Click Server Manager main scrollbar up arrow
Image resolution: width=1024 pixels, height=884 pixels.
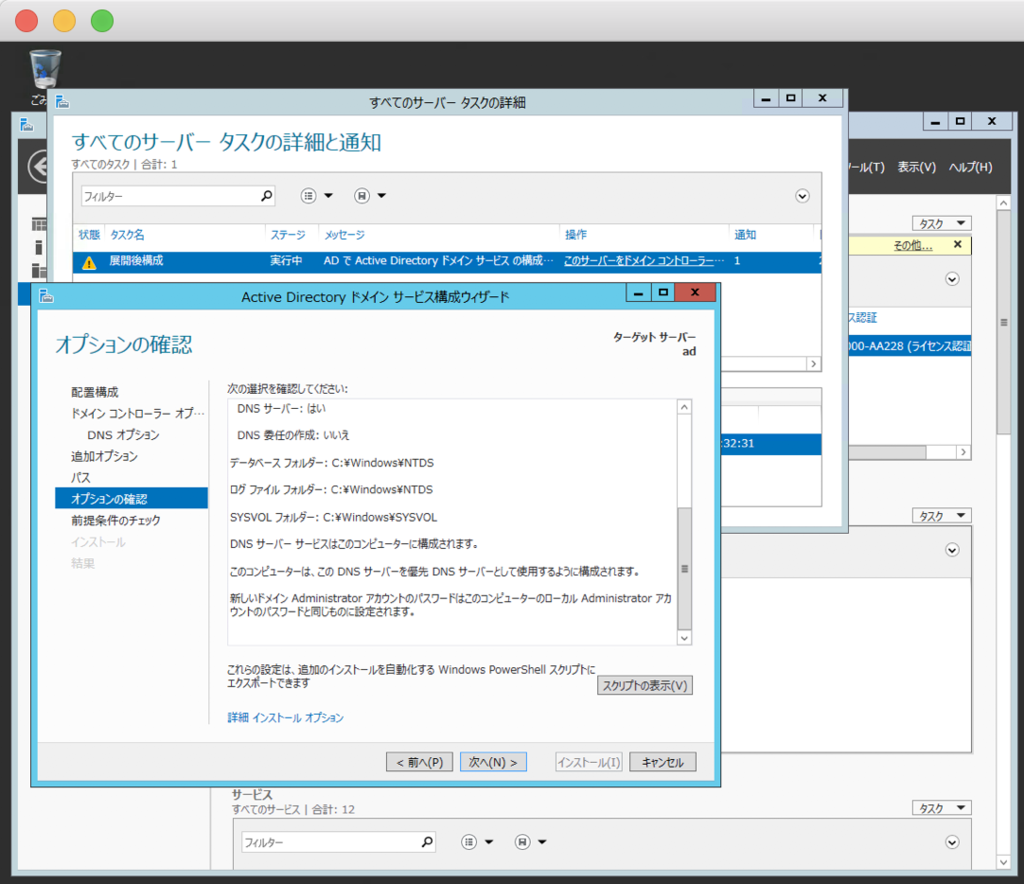coord(1004,204)
